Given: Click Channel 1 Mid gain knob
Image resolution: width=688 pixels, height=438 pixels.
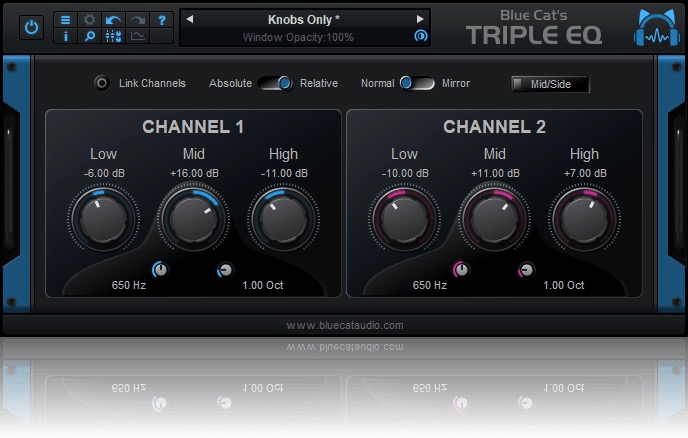Looking at the screenshot, I should [194, 219].
